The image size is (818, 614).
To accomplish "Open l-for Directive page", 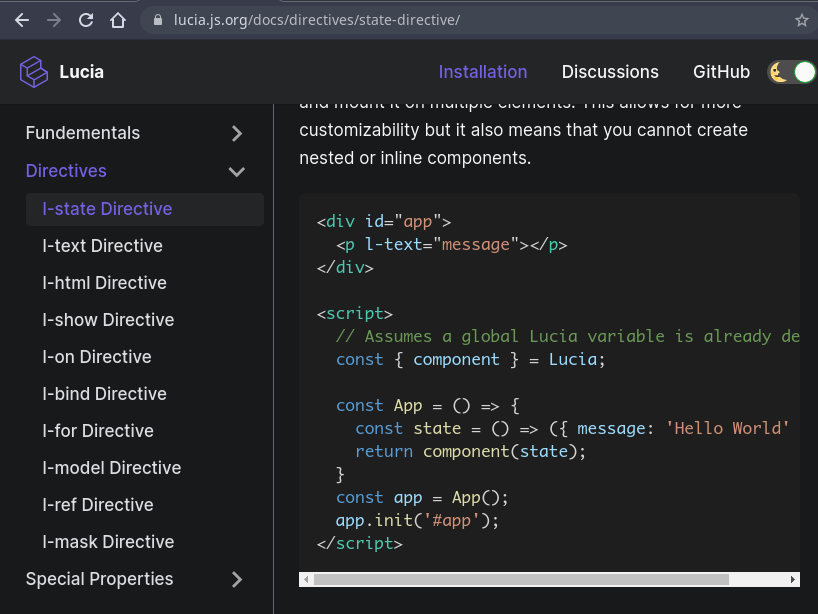I will point(98,431).
